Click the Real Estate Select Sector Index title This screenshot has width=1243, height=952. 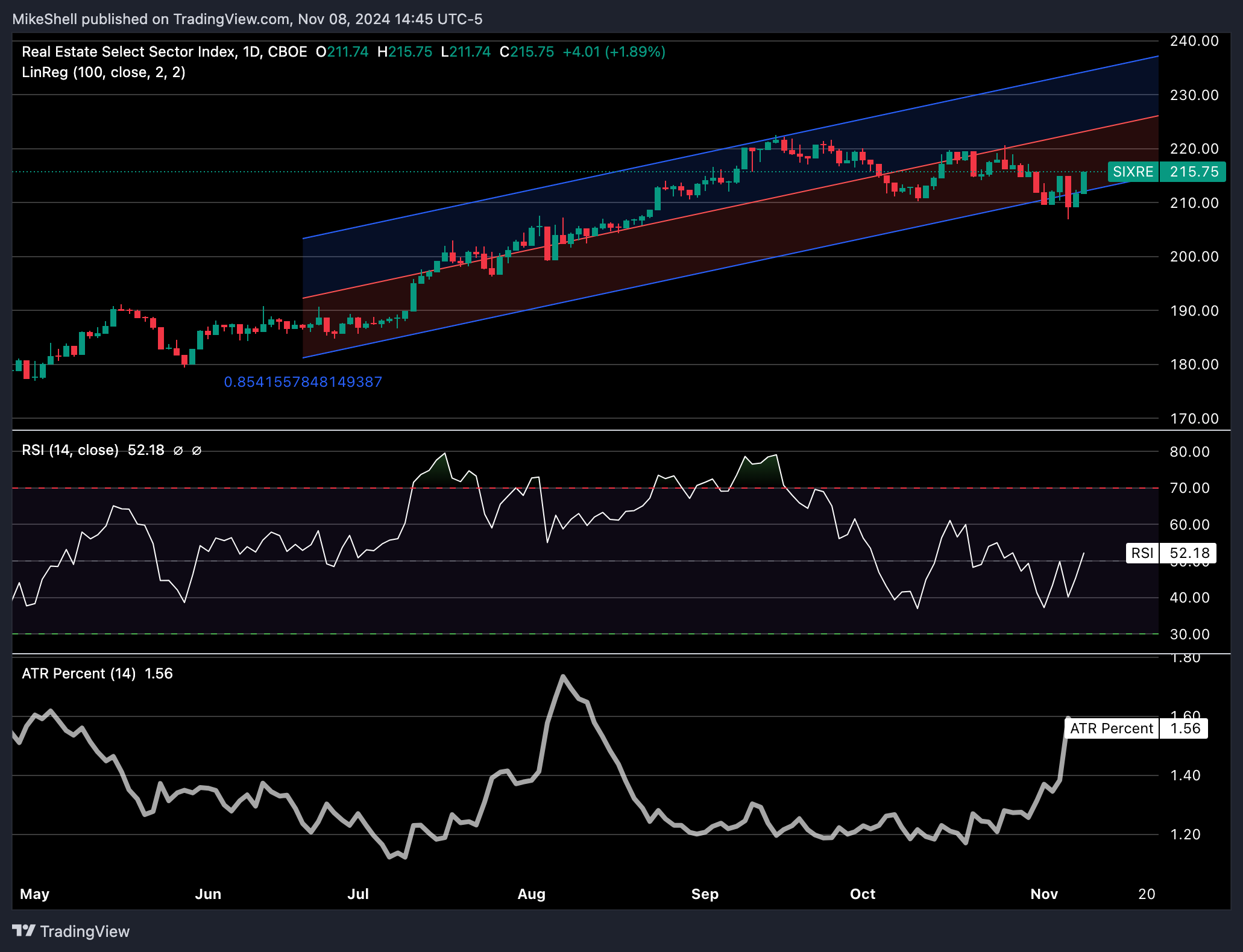[128, 52]
